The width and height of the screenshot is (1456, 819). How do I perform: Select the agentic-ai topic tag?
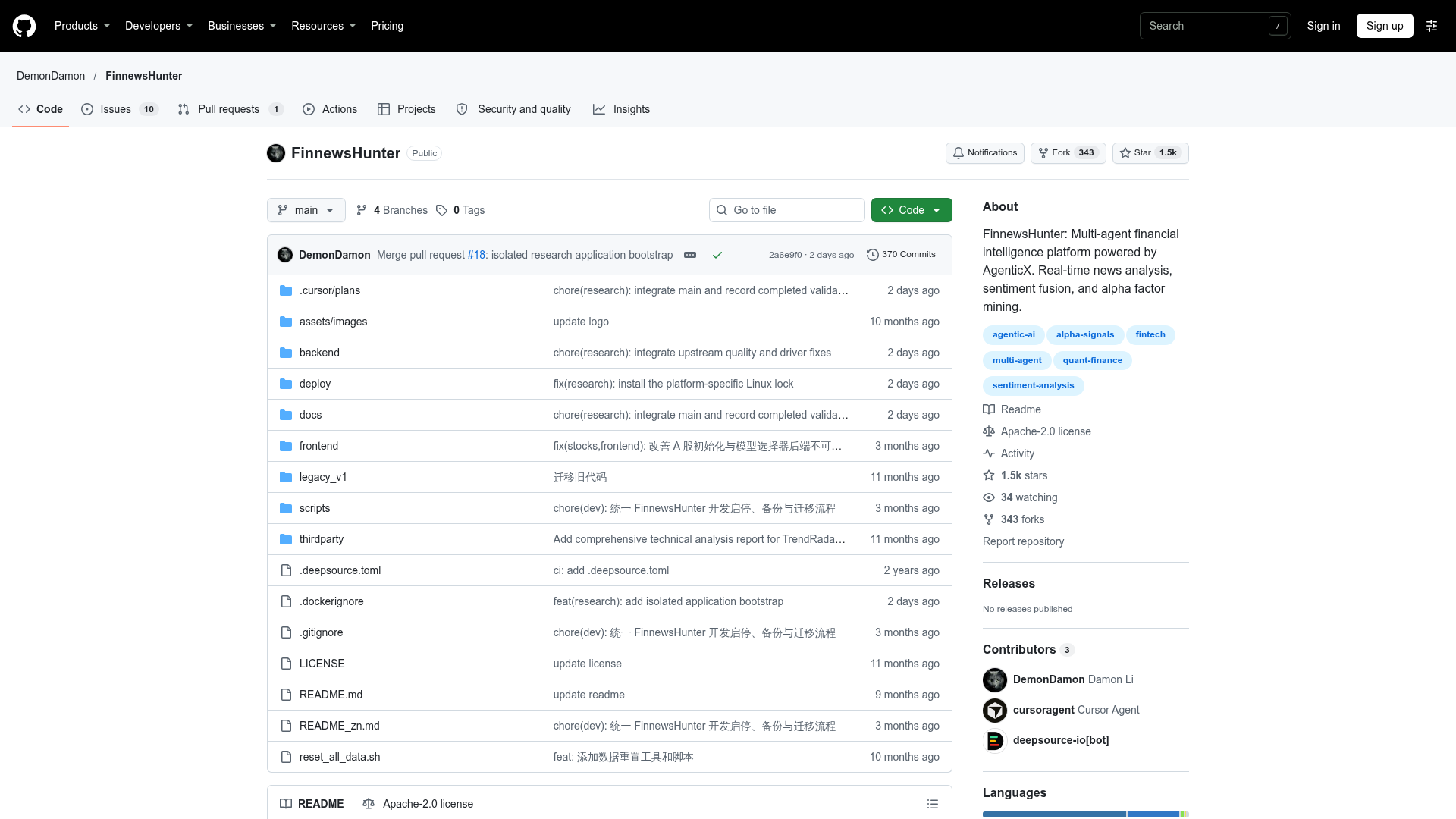(x=1013, y=334)
